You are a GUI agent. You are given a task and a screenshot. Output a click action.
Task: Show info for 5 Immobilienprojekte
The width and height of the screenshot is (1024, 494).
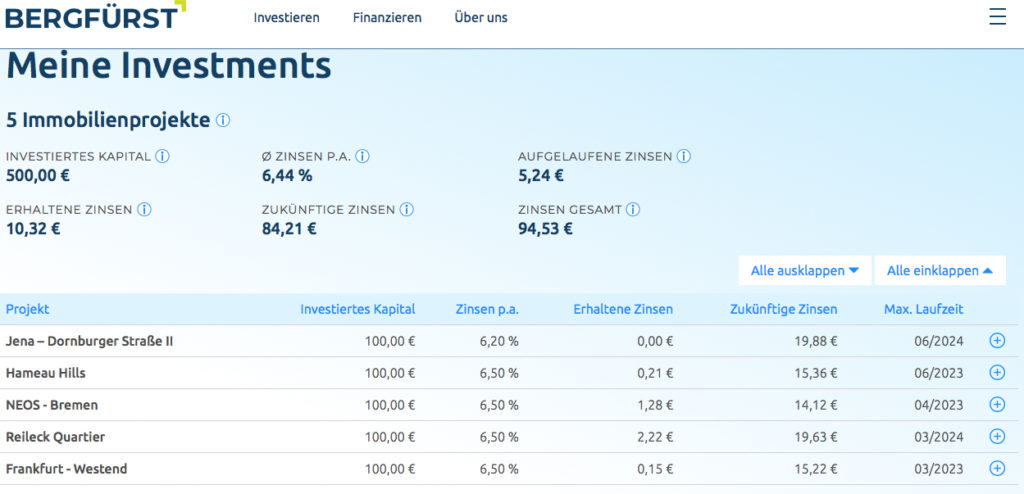point(223,121)
